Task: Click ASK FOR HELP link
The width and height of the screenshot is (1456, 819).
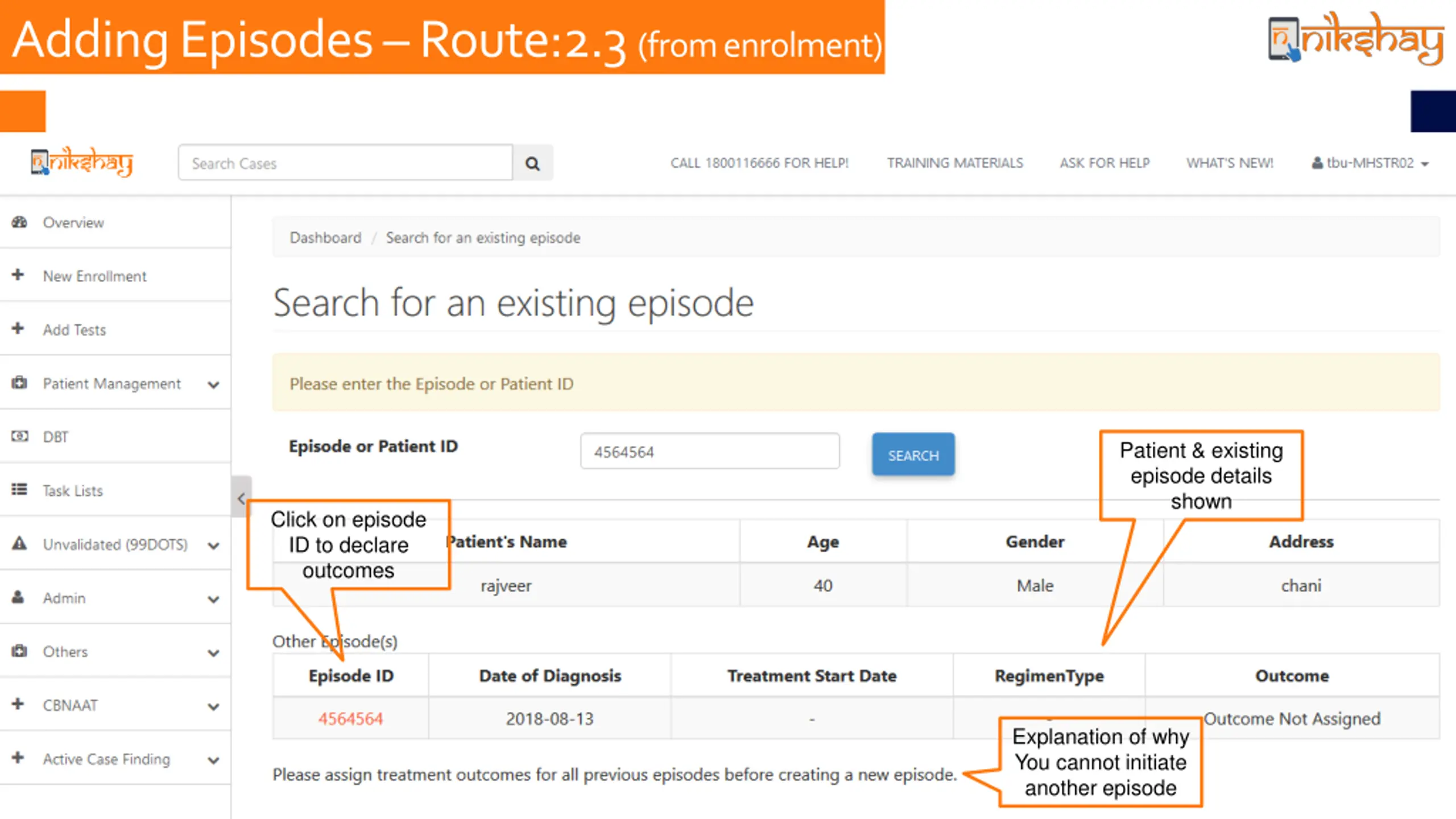Action: click(x=1105, y=163)
